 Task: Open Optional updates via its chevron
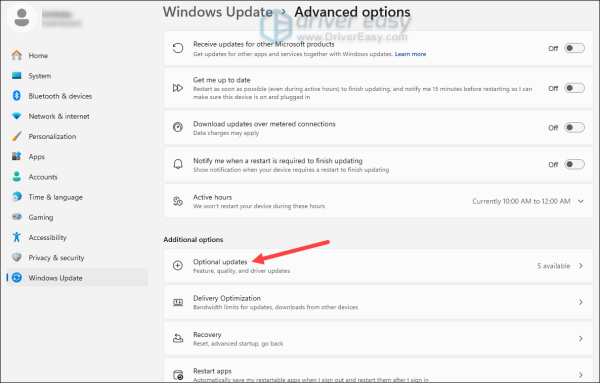point(580,266)
